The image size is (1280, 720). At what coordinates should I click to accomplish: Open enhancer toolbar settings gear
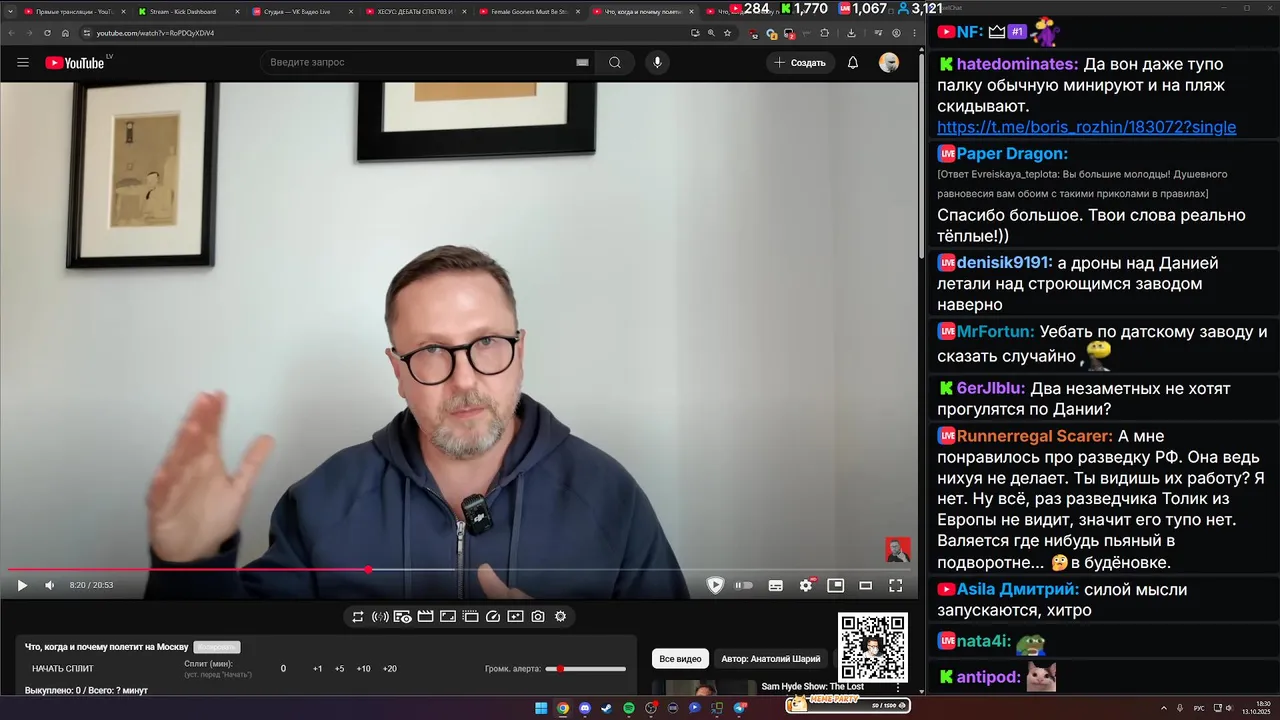coord(560,616)
